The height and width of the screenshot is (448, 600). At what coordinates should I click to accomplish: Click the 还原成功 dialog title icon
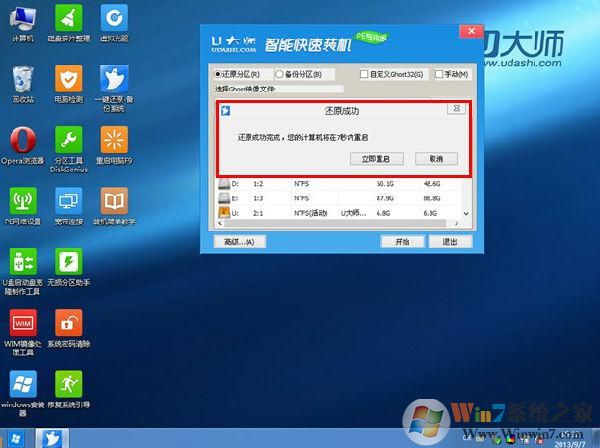[225, 111]
